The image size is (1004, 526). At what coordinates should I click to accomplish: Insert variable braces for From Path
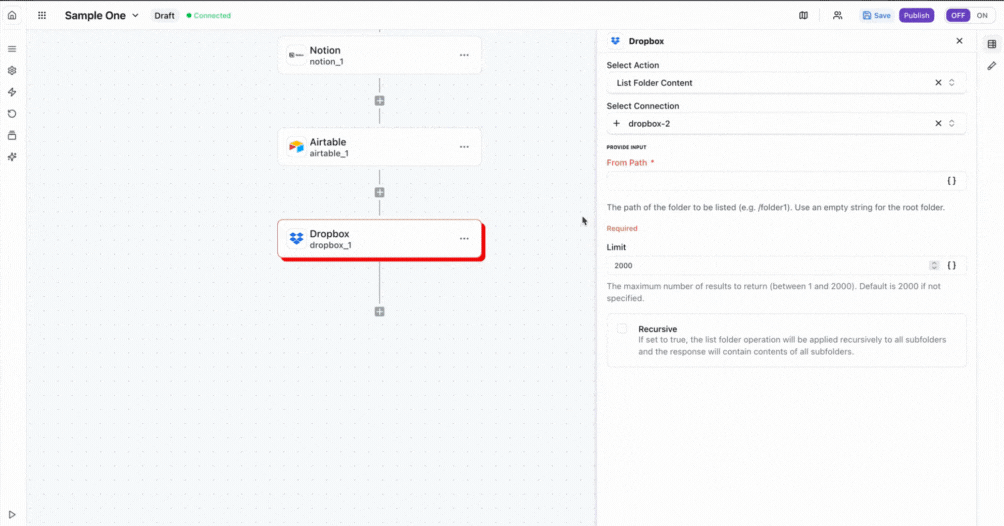tap(951, 181)
